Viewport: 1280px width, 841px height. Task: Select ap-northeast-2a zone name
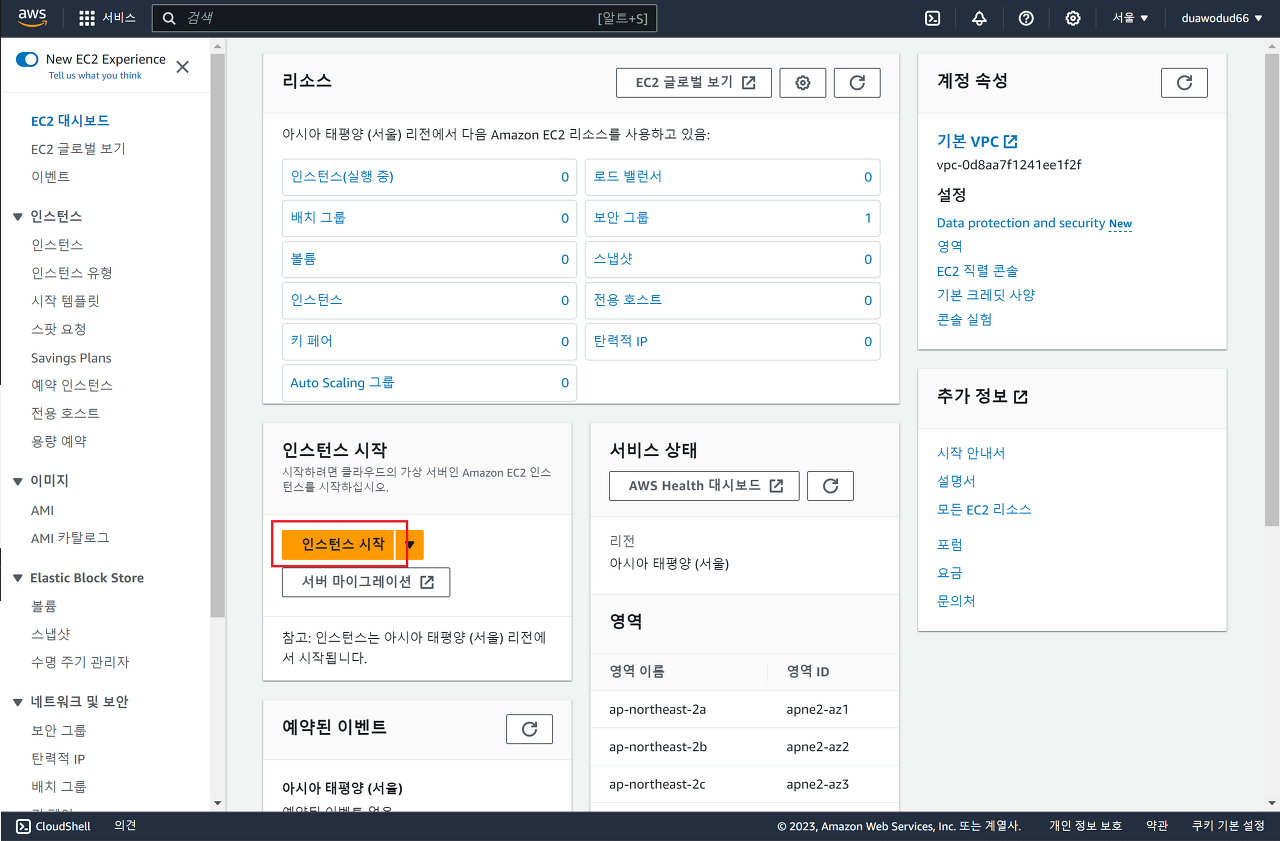[x=657, y=709]
